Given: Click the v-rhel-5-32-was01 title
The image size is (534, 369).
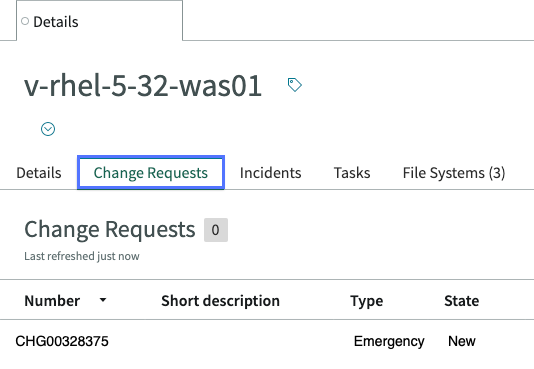Looking at the screenshot, I should pyautogui.click(x=143, y=85).
